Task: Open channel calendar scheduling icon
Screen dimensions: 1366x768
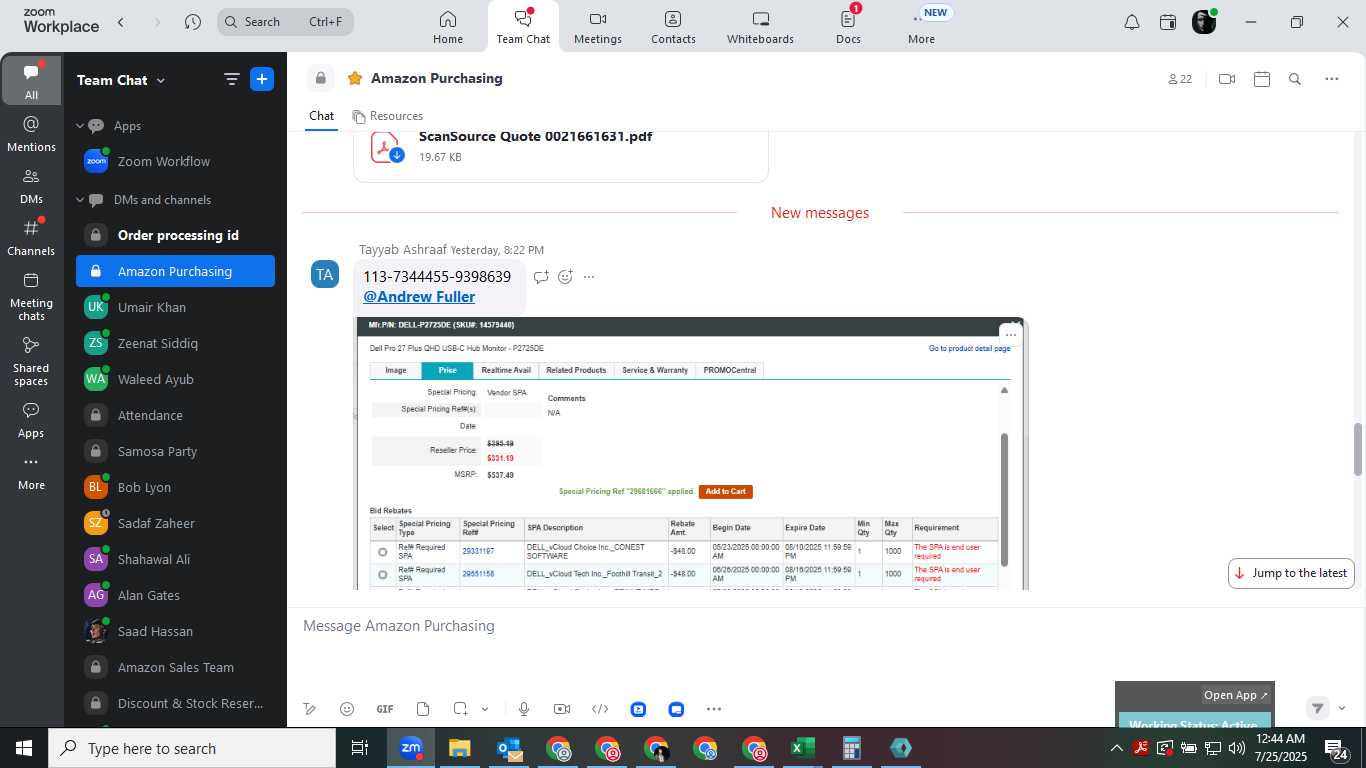Action: point(1262,79)
